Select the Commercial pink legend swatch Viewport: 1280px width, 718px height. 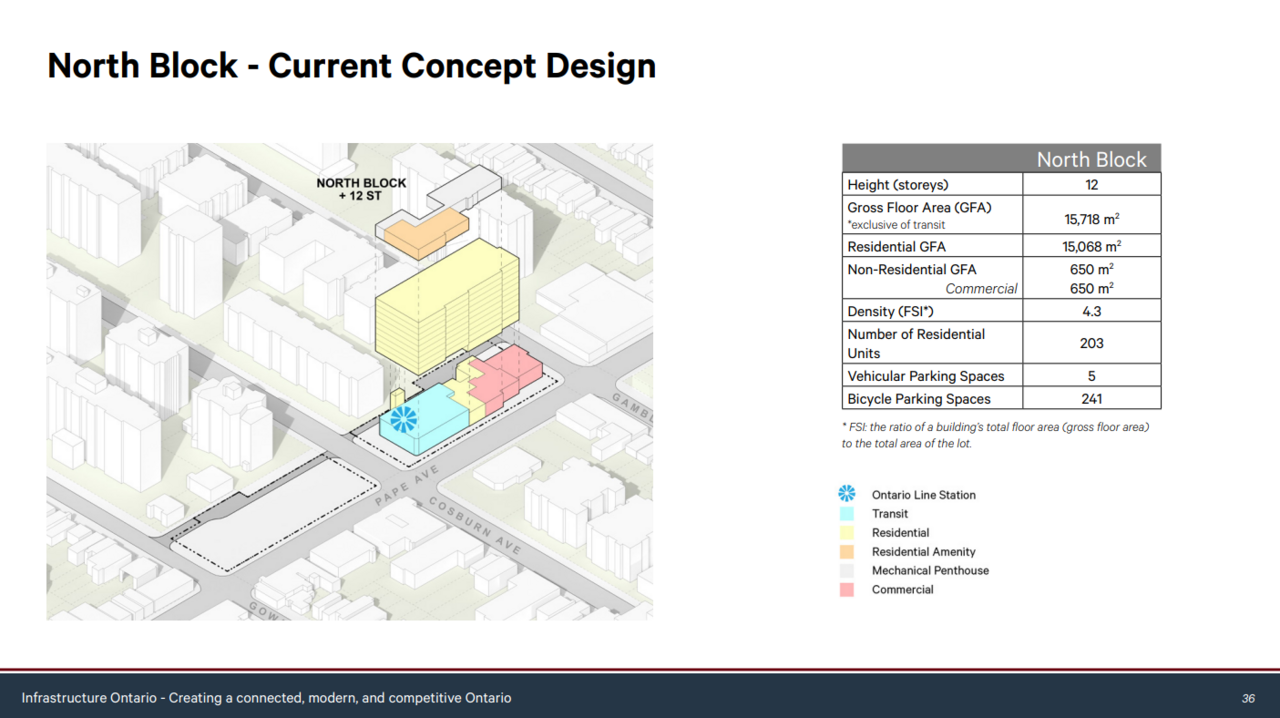point(847,590)
